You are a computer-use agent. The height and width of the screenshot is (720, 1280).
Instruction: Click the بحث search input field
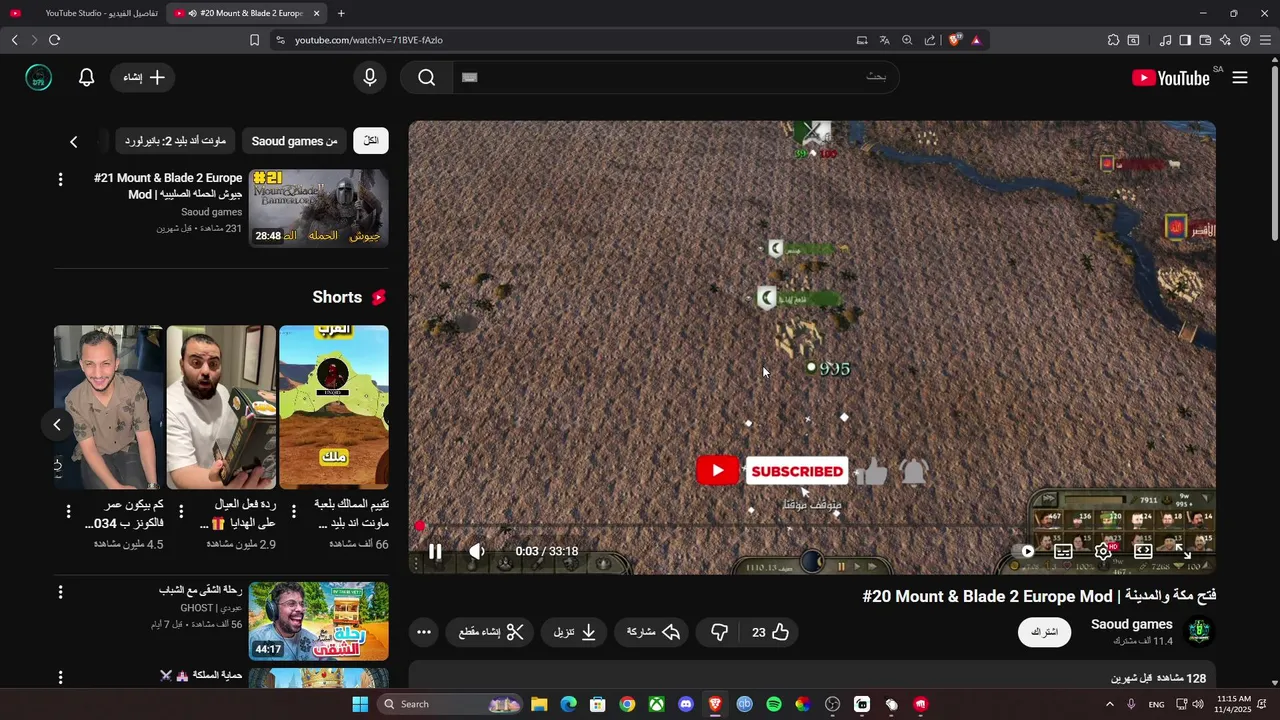click(675, 77)
